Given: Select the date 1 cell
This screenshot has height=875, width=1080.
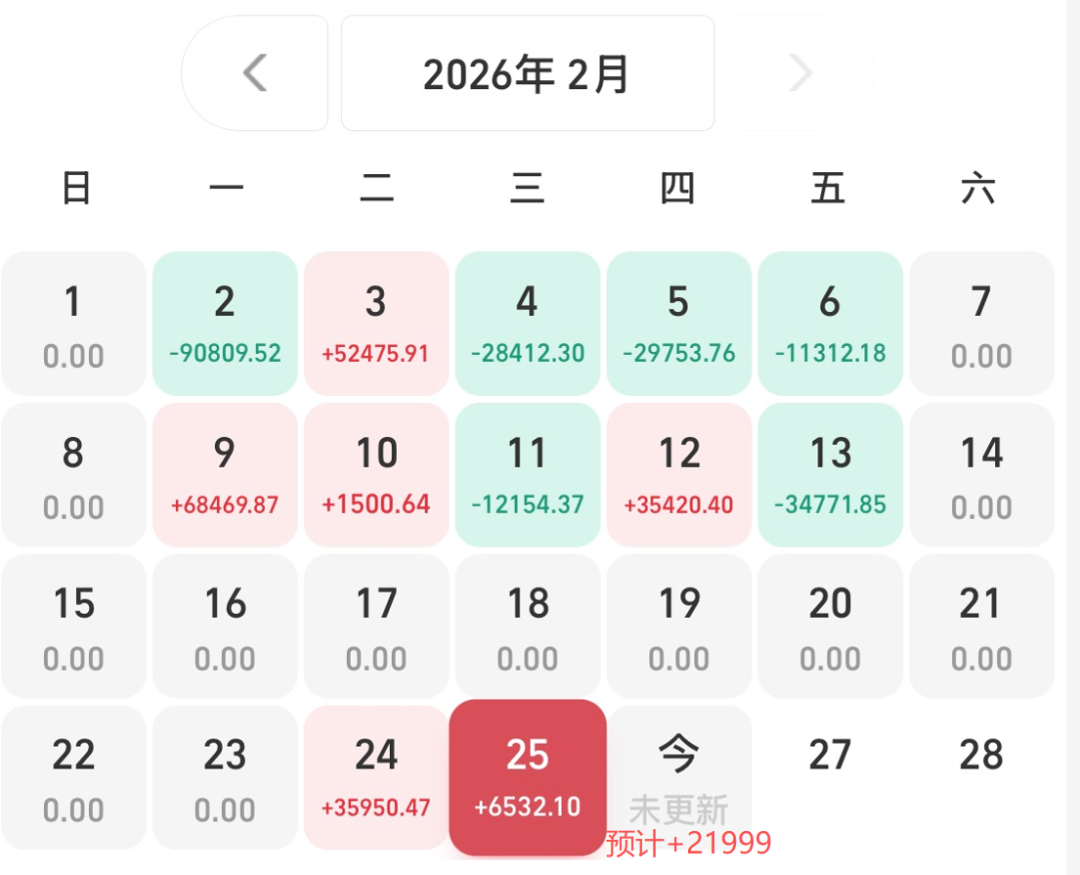Looking at the screenshot, I should [x=74, y=323].
